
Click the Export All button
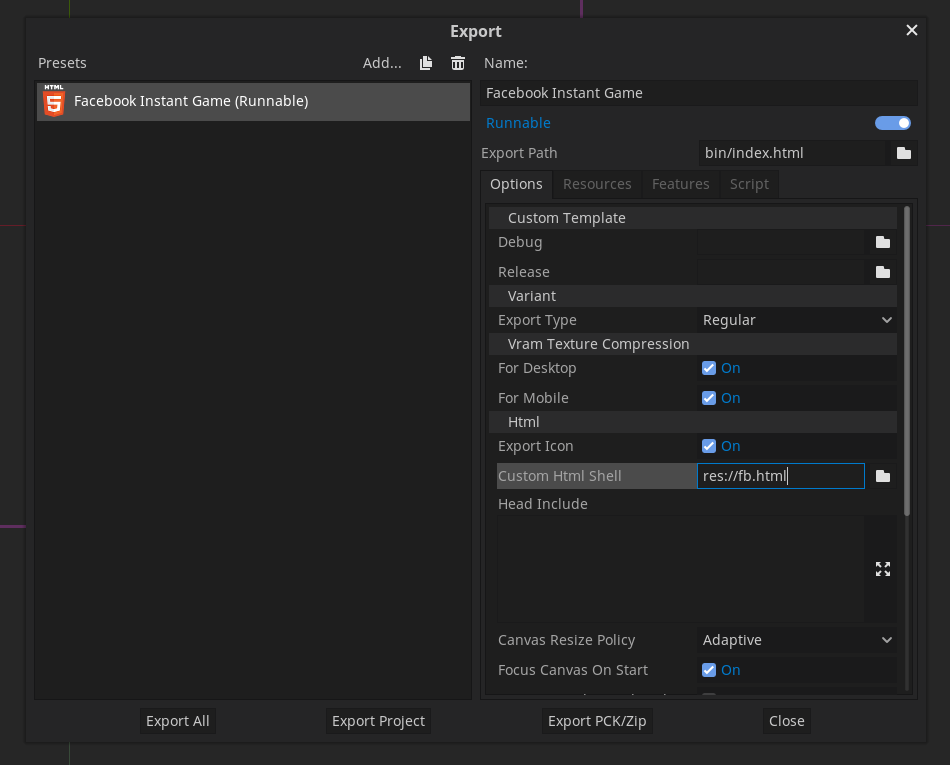[x=178, y=721]
